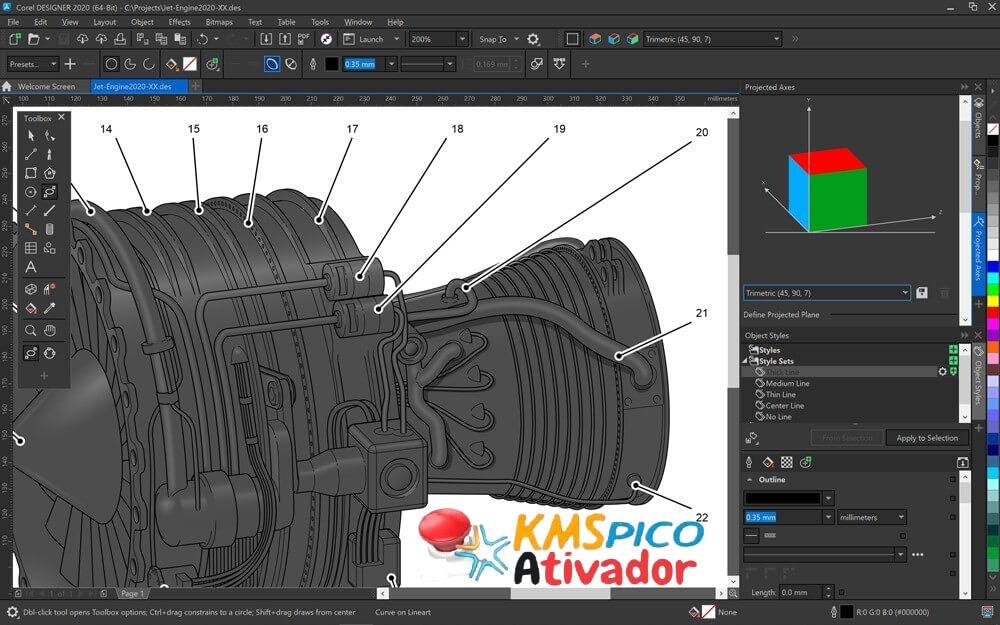Click the transparency checkerboard icon in Object Styles
This screenshot has width=1000, height=625.
click(x=787, y=462)
